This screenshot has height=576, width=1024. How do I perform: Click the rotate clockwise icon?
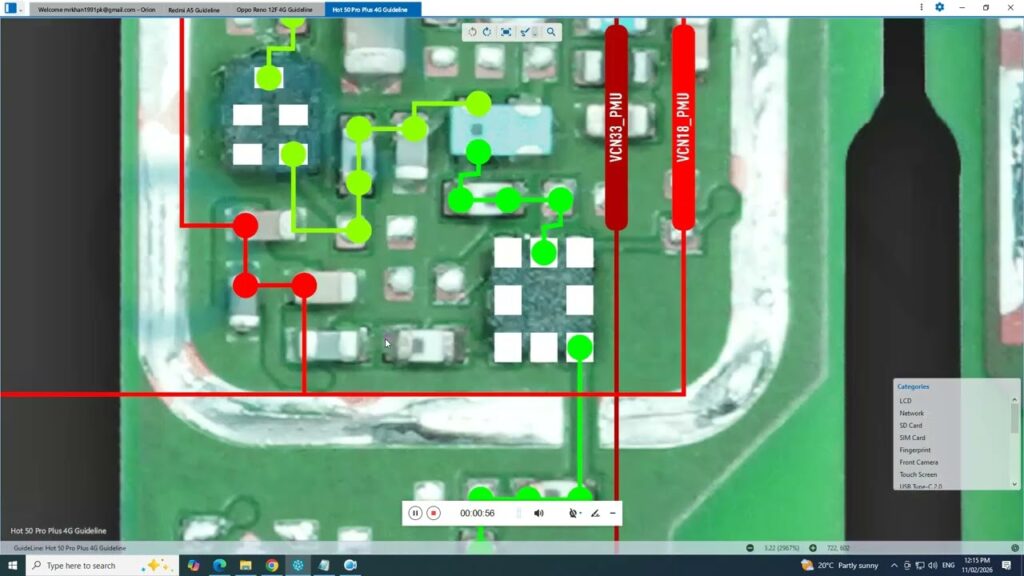487,32
